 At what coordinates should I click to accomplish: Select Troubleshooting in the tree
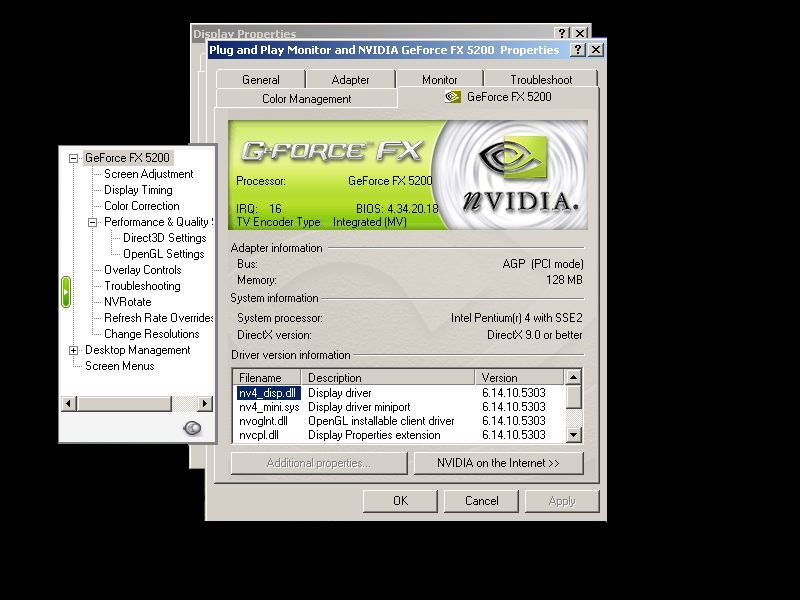point(142,286)
